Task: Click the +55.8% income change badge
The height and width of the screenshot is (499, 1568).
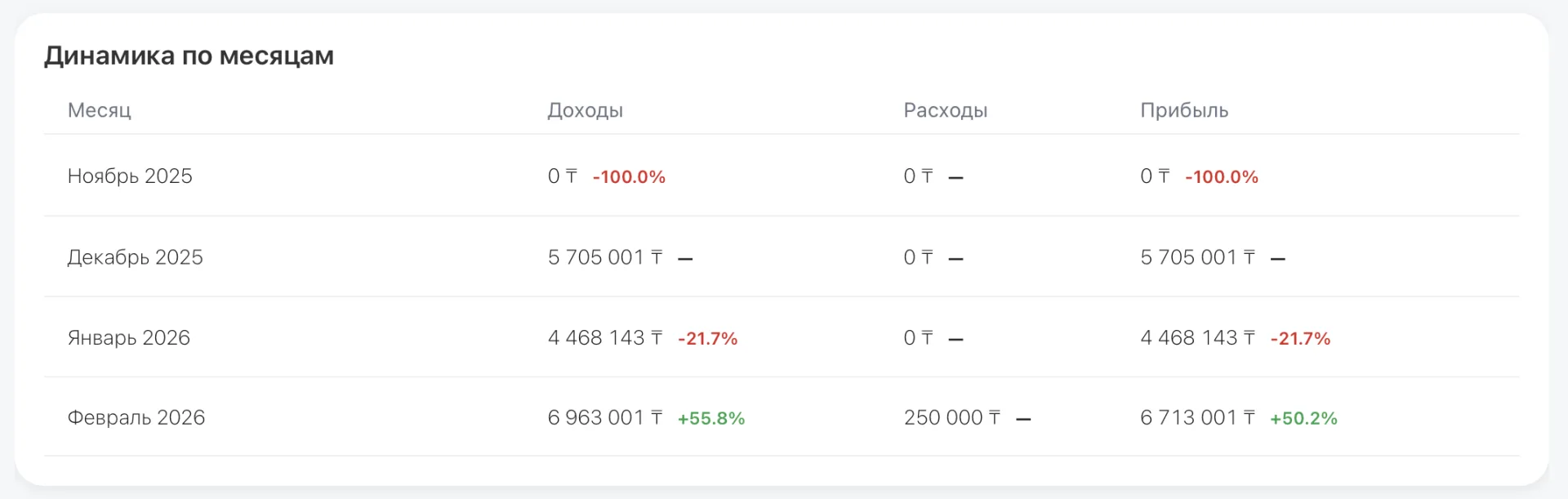Action: click(x=711, y=418)
